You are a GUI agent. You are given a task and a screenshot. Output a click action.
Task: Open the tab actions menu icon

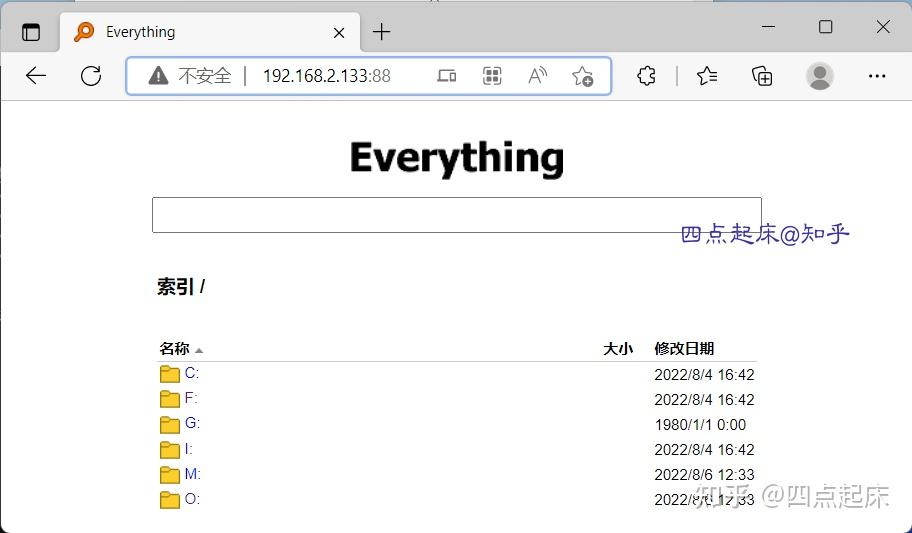click(x=31, y=32)
